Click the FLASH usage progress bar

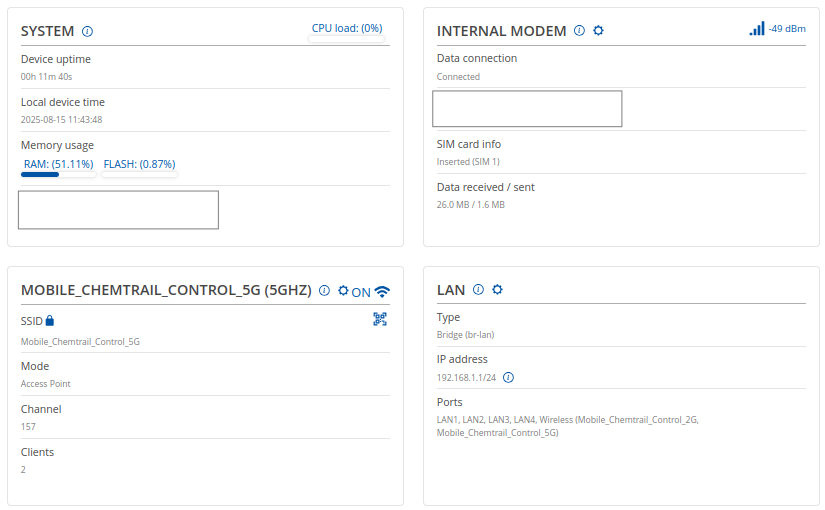coord(139,175)
